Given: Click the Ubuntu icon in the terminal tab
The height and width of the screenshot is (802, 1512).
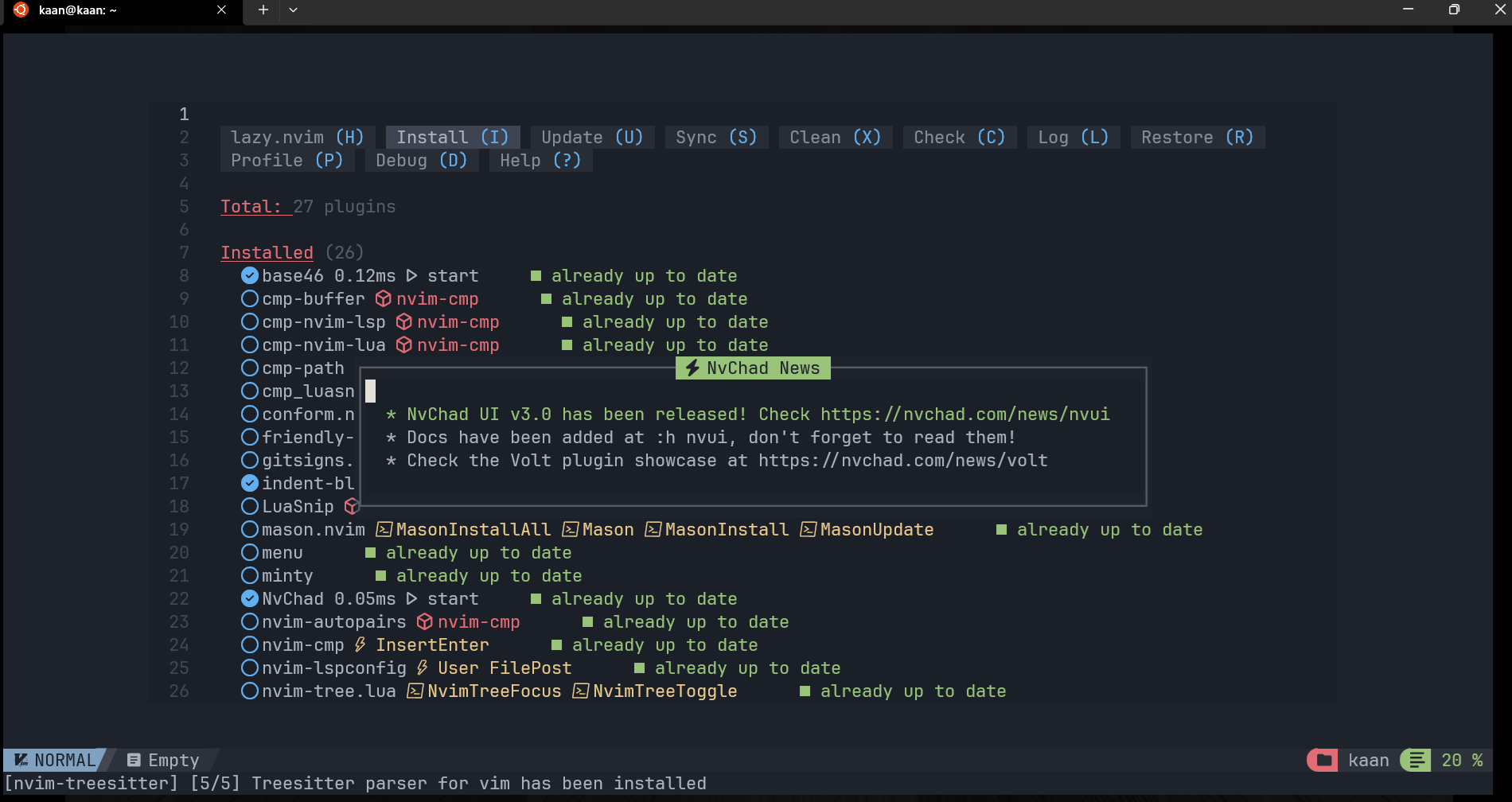Looking at the screenshot, I should (x=21, y=10).
